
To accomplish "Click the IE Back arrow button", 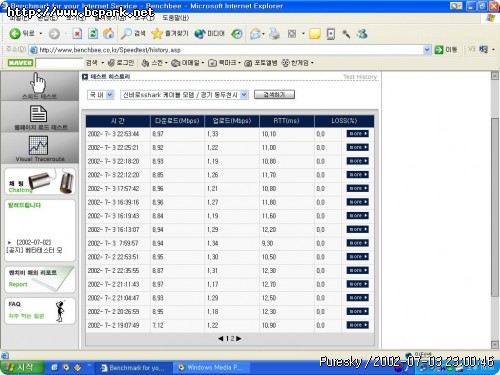I will coord(15,33).
